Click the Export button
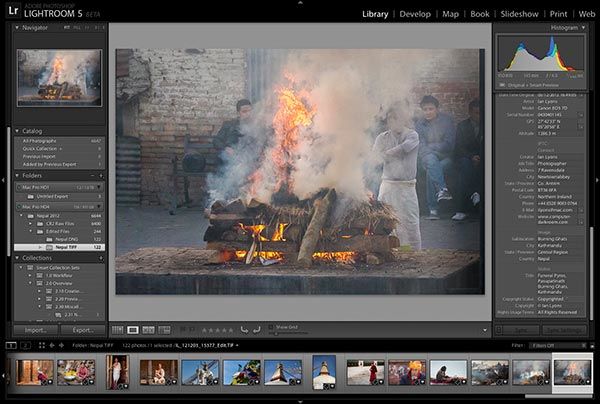600x404 pixels. click(82, 328)
